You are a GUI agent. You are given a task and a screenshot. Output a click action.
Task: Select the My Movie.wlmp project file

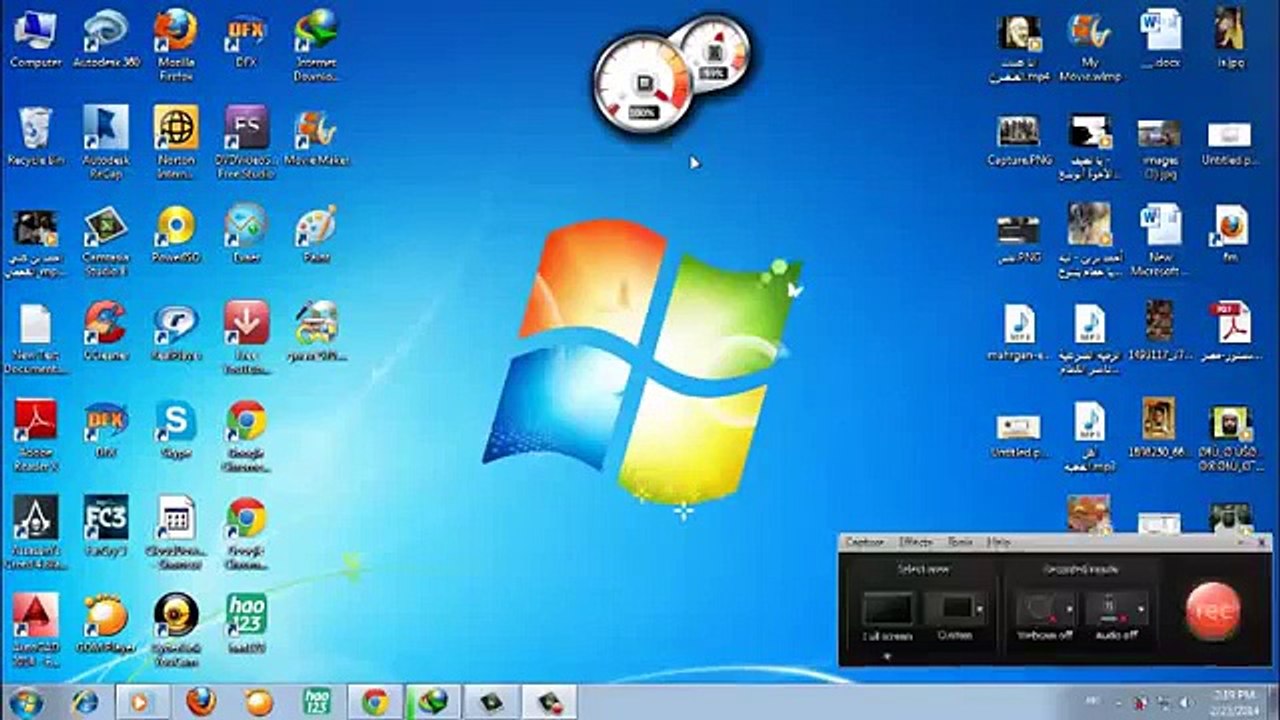tap(1089, 47)
